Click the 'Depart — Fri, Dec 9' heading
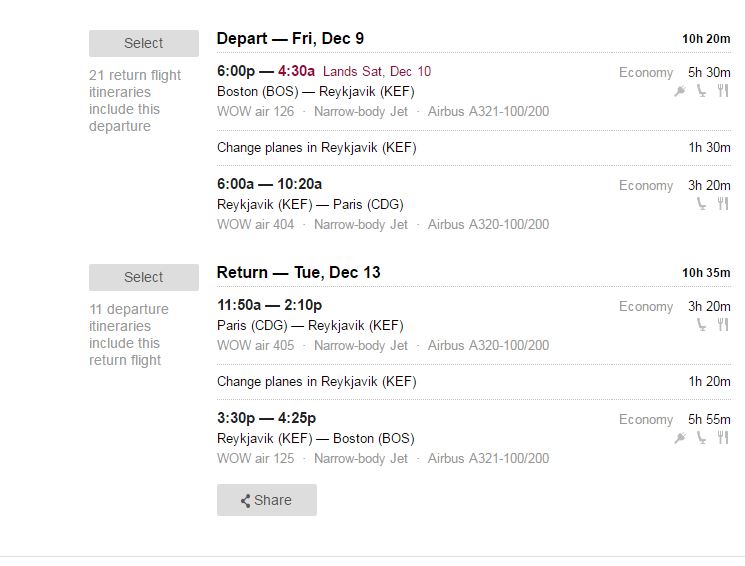 pos(290,38)
